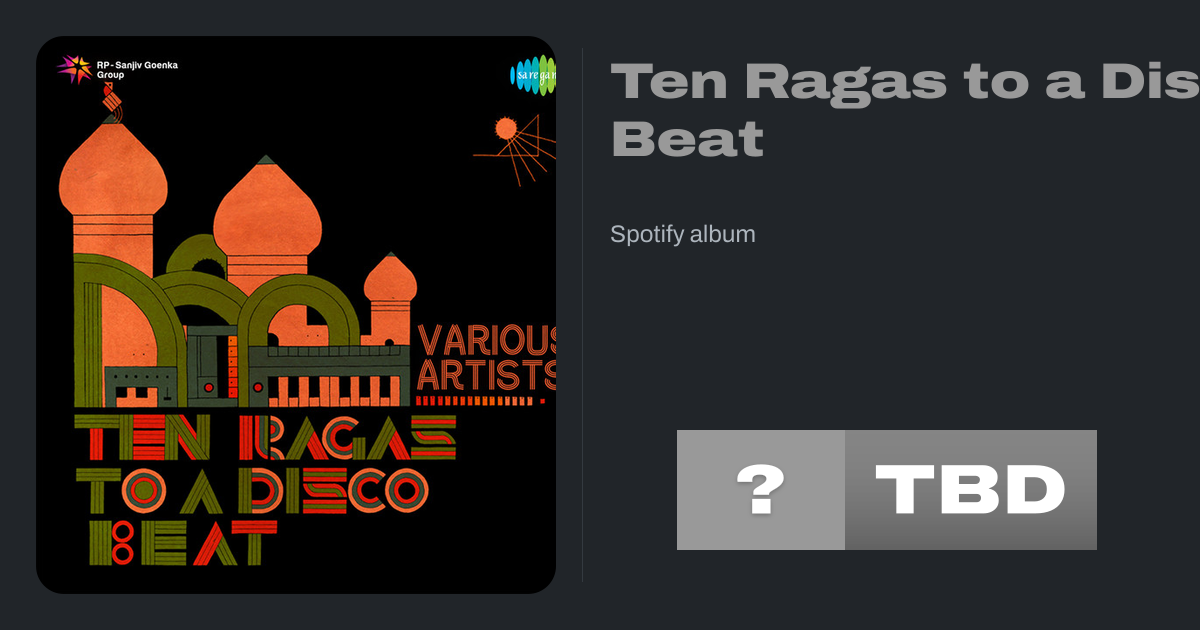Viewport: 1200px width, 630px height.
Task: Click RP-Sanjiv Goenka Group text
Action: click(137, 69)
